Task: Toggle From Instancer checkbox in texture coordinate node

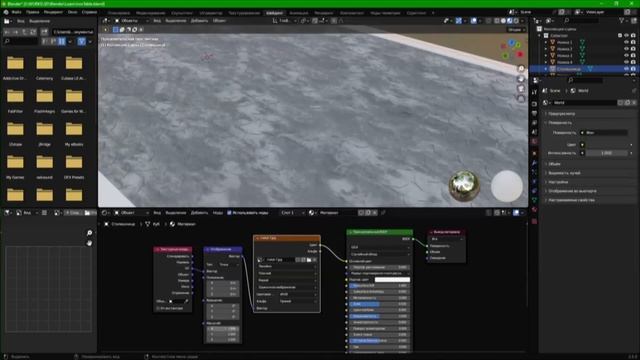Action: (158, 309)
